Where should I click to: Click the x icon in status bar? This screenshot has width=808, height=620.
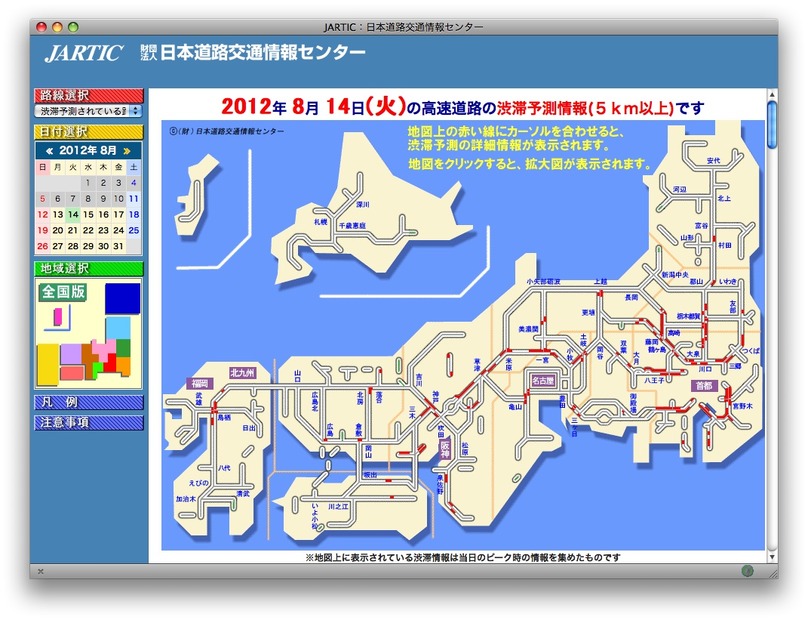coord(41,571)
